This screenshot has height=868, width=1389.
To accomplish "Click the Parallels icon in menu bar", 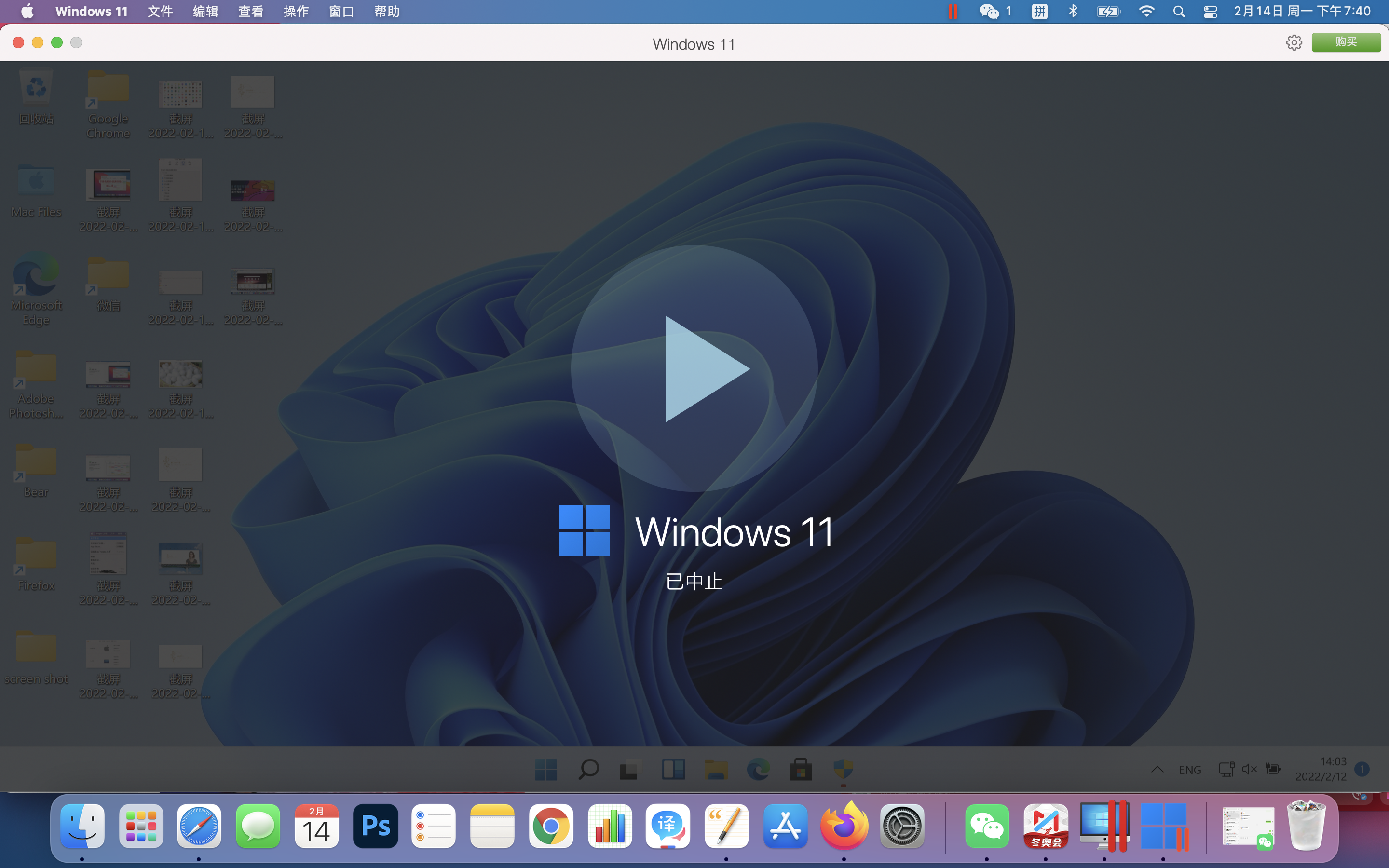I will 953,12.
